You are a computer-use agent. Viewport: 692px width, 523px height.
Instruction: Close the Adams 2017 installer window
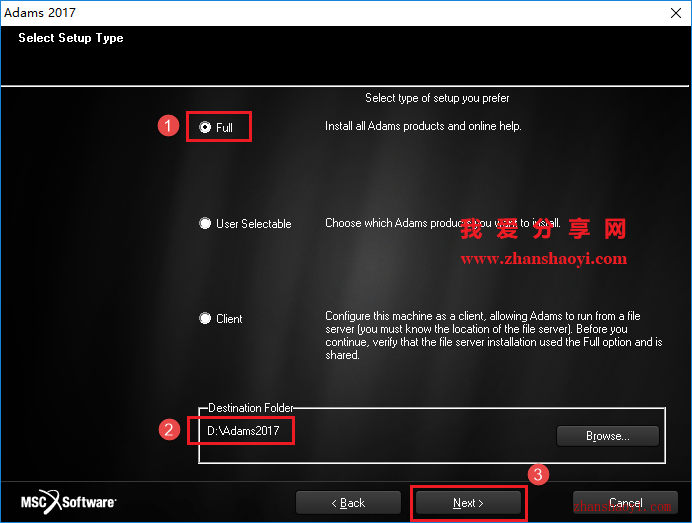pyautogui.click(x=676, y=13)
